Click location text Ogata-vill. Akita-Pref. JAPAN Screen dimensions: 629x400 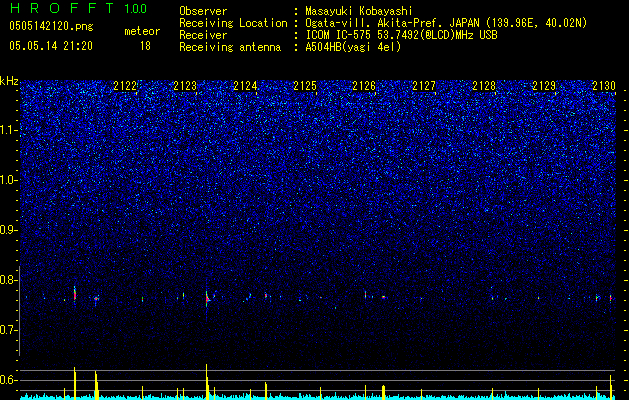[392, 23]
